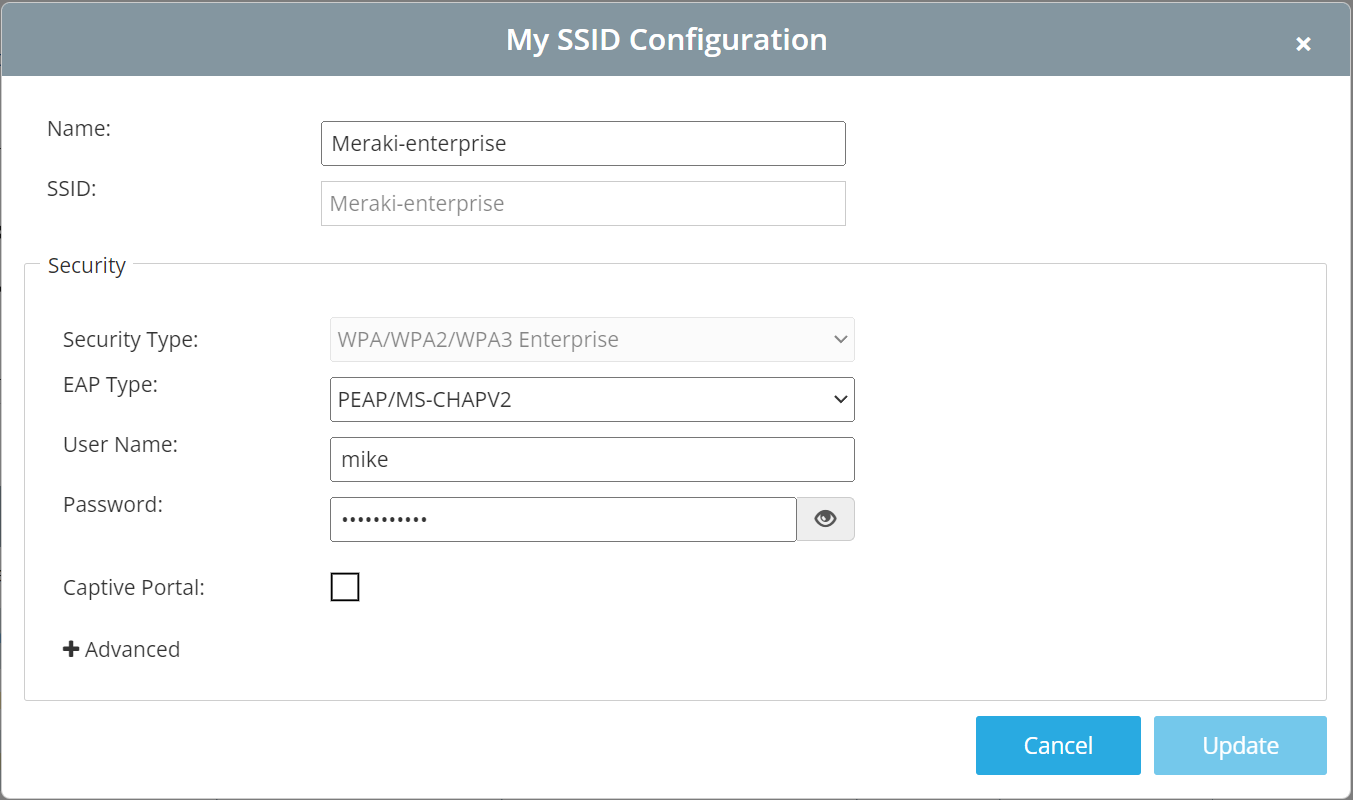1353x800 pixels.
Task: Click the User Name label
Action: tap(120, 445)
